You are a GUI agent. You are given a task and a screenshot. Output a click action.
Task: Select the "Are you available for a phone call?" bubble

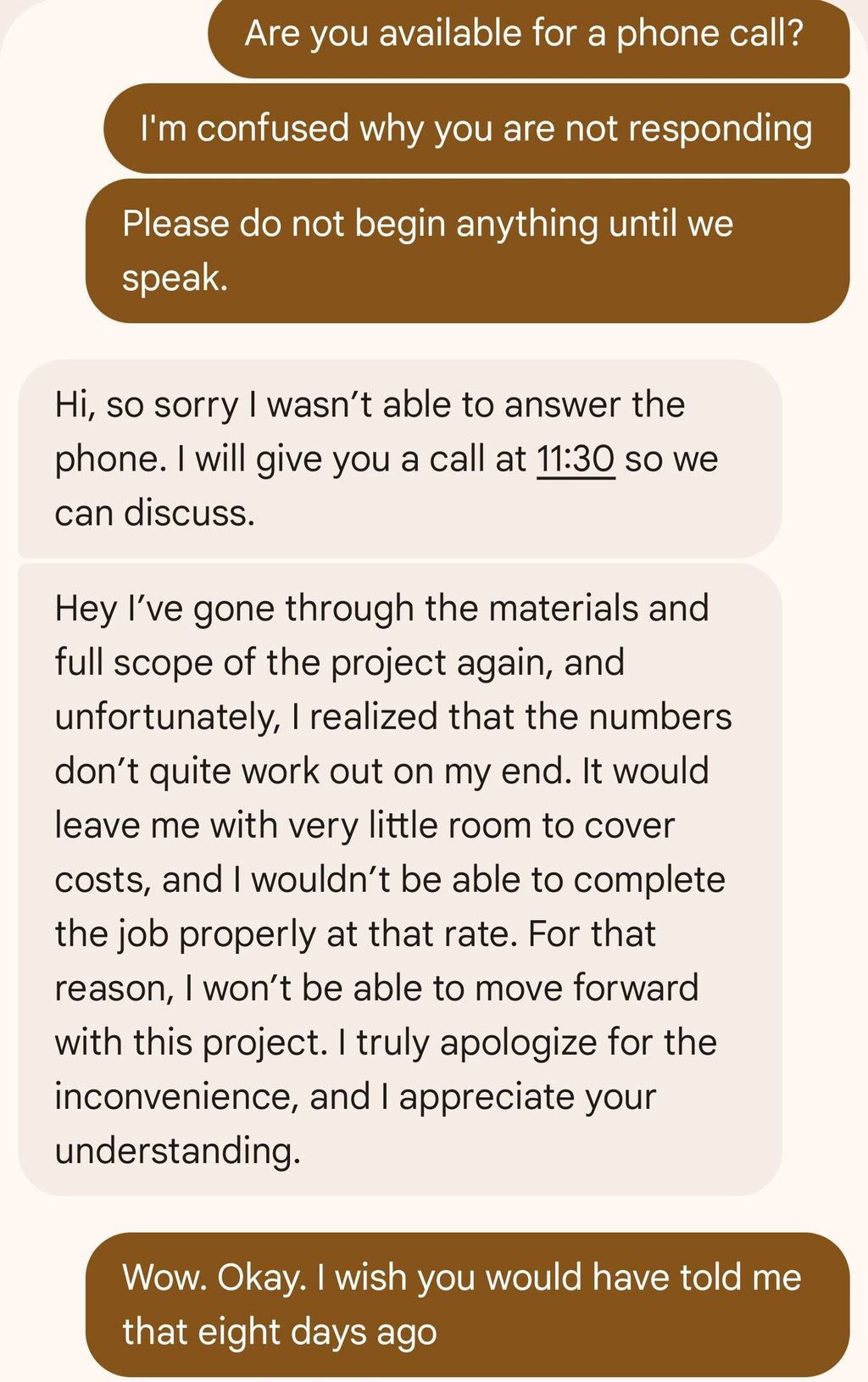529,37
